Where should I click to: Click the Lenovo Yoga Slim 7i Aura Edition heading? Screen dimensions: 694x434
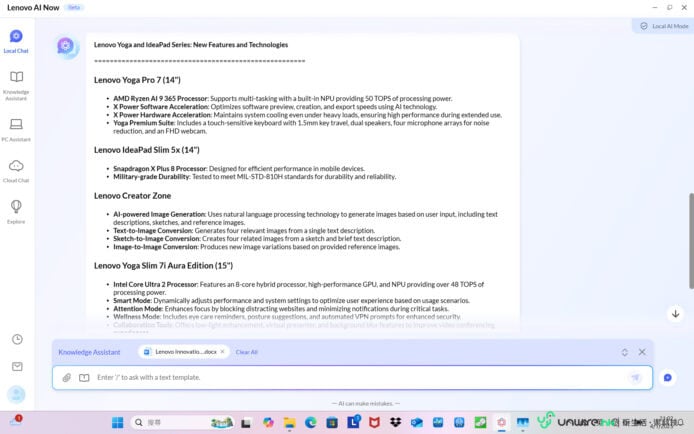[163, 265]
